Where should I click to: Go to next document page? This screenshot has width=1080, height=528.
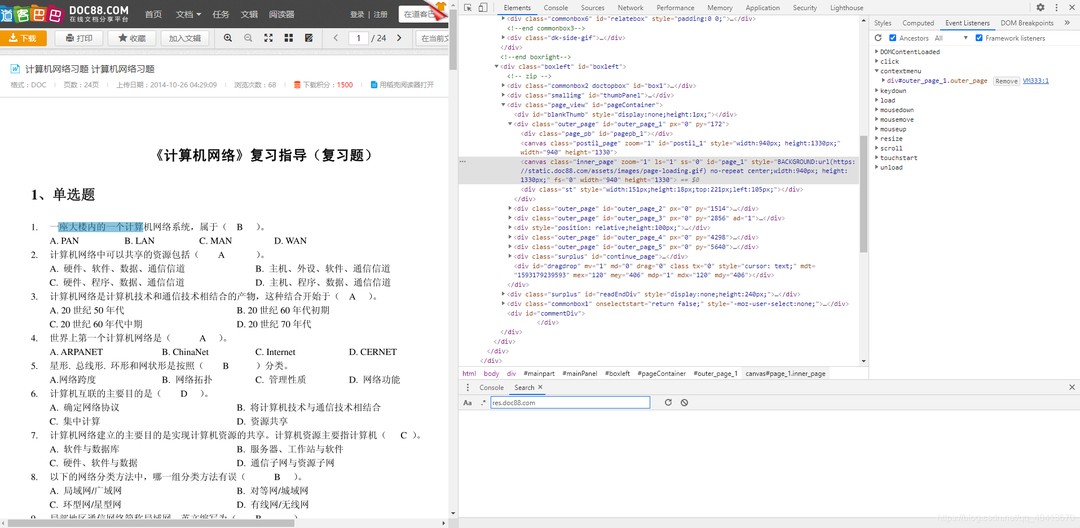click(x=400, y=38)
